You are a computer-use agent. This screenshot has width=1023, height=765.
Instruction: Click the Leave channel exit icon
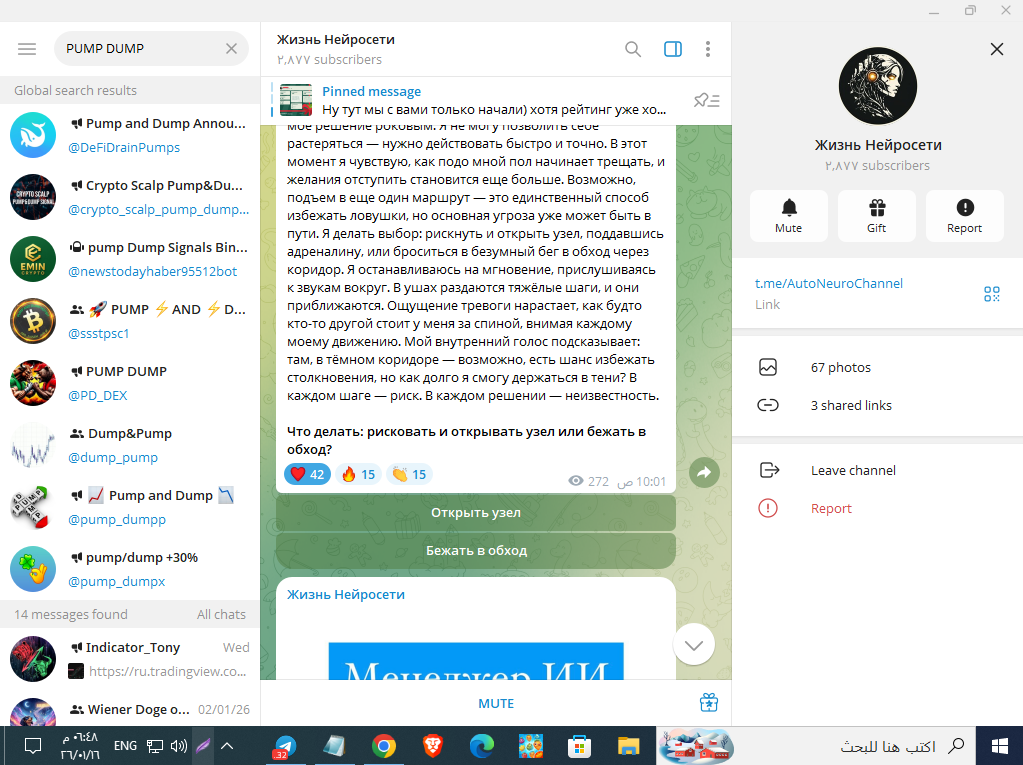tap(769, 470)
